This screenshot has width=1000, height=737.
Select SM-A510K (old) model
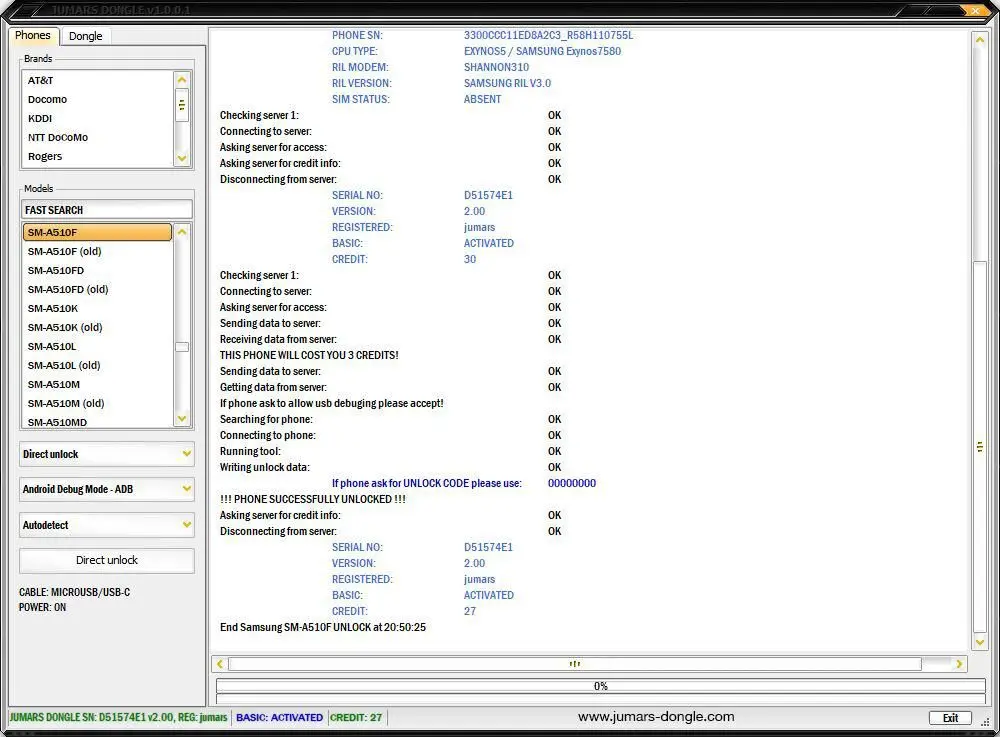[x=65, y=327]
